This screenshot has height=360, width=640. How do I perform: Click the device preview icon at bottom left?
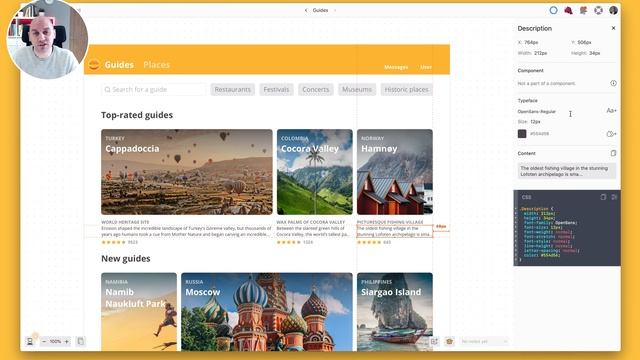coord(30,341)
